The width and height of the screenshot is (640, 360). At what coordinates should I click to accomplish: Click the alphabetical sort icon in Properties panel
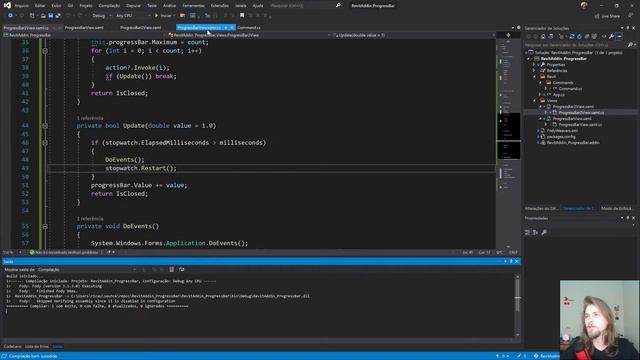pyautogui.click(x=535, y=232)
